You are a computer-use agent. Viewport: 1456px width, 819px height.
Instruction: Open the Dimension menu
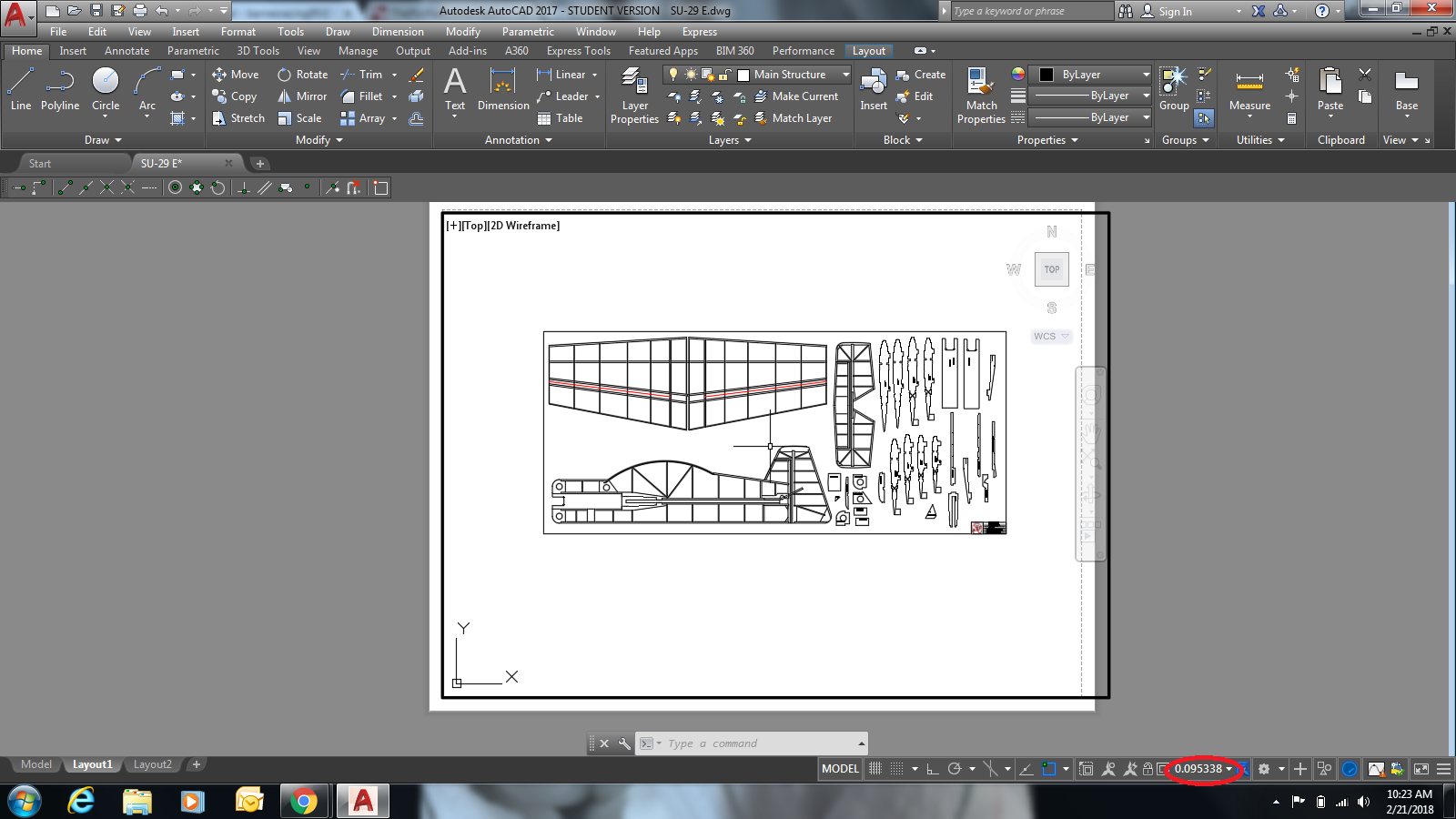(x=398, y=32)
